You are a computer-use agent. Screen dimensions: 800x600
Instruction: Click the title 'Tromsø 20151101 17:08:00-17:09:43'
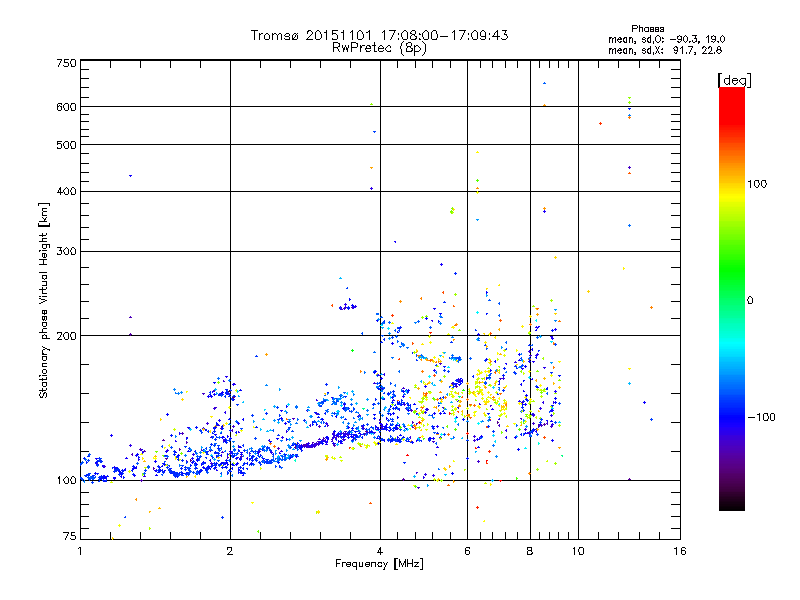379,35
